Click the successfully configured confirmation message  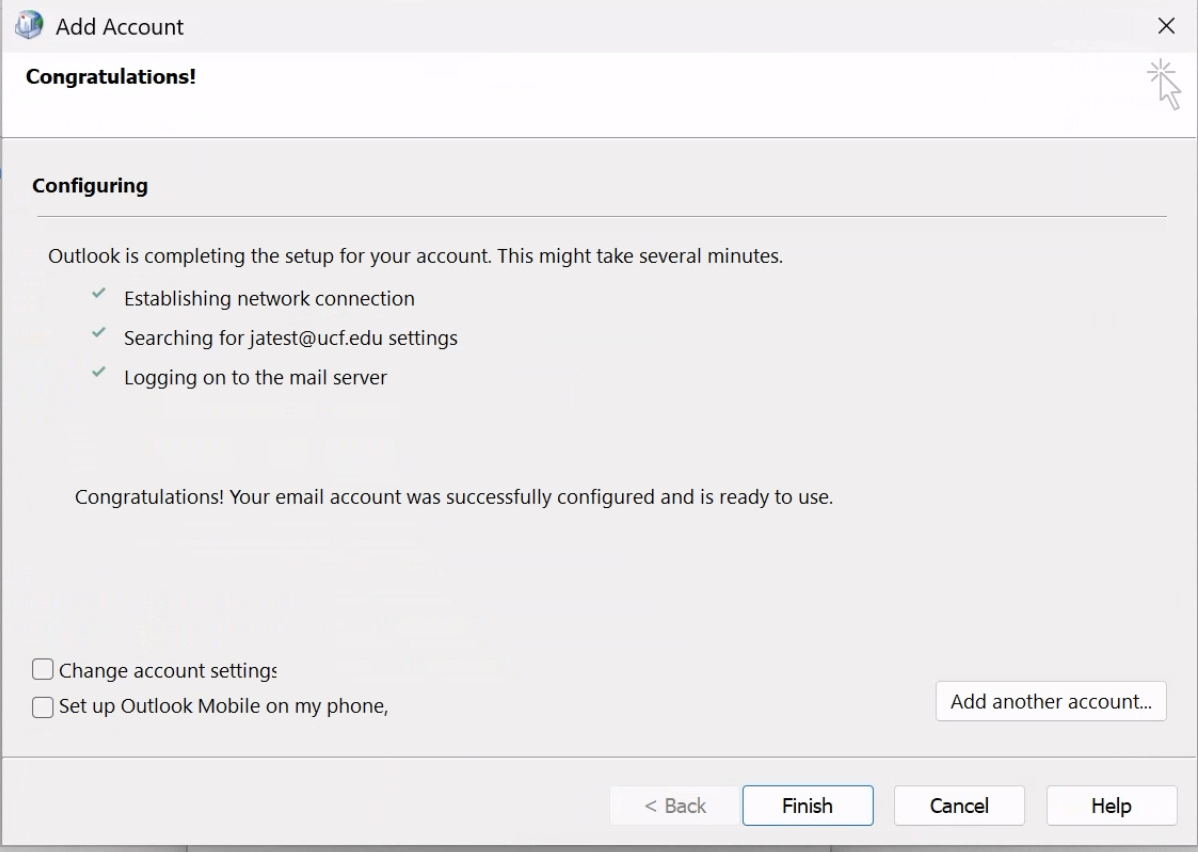(x=454, y=497)
